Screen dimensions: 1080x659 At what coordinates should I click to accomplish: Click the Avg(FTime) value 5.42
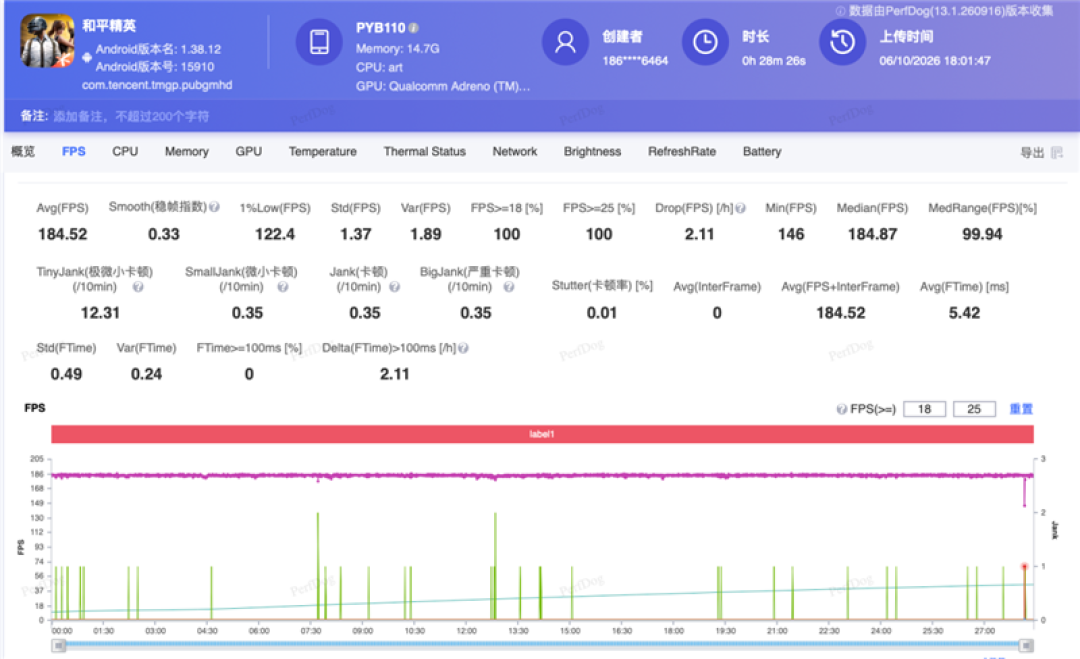(964, 313)
